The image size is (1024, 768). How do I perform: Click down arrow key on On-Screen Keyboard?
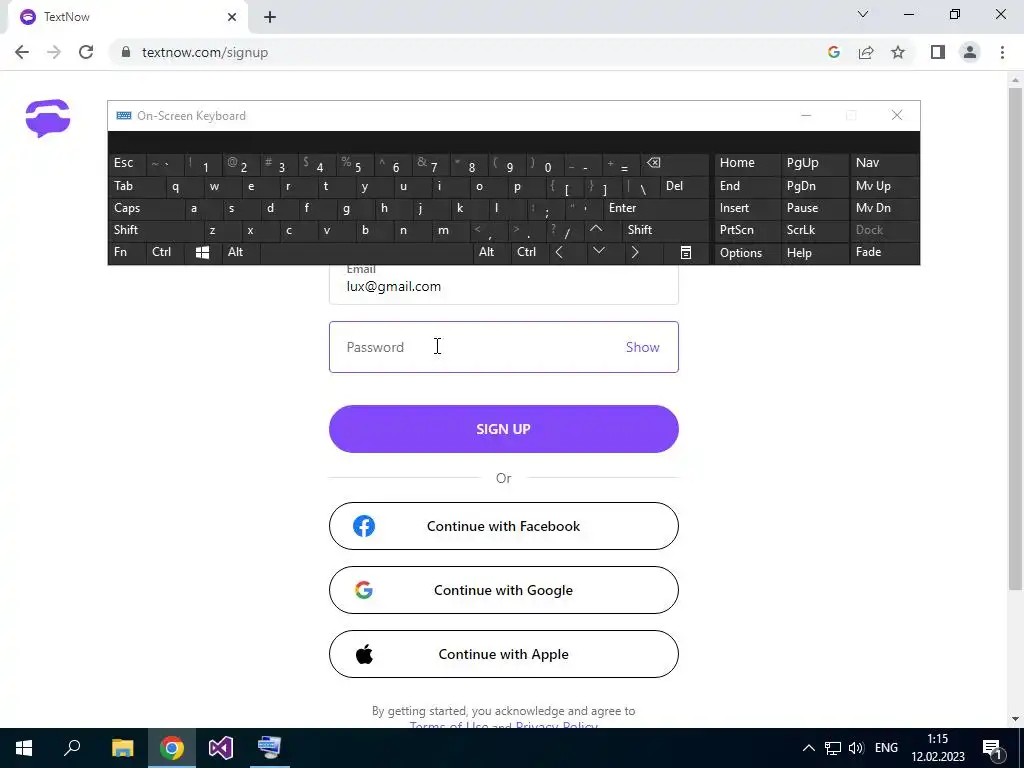tap(599, 252)
